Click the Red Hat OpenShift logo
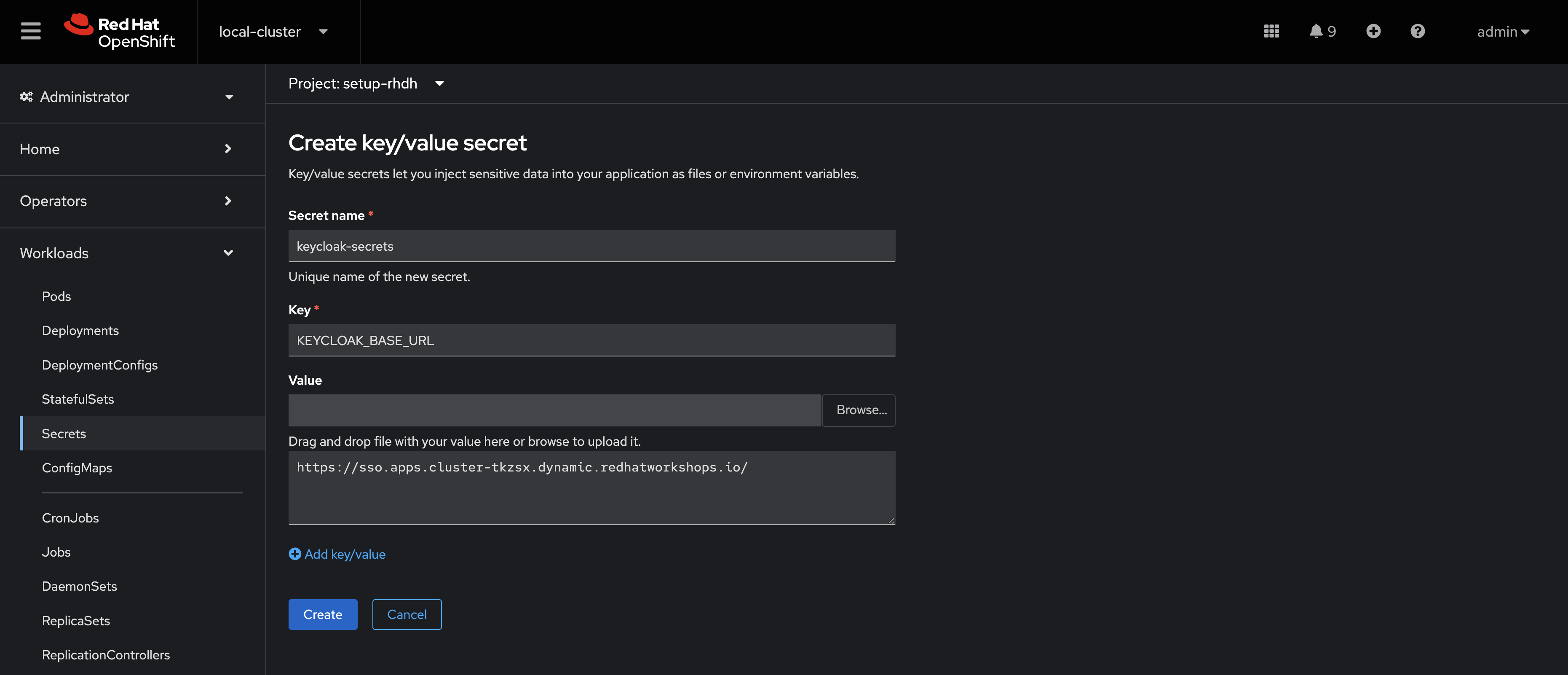The width and height of the screenshot is (1568, 675). coord(119,31)
